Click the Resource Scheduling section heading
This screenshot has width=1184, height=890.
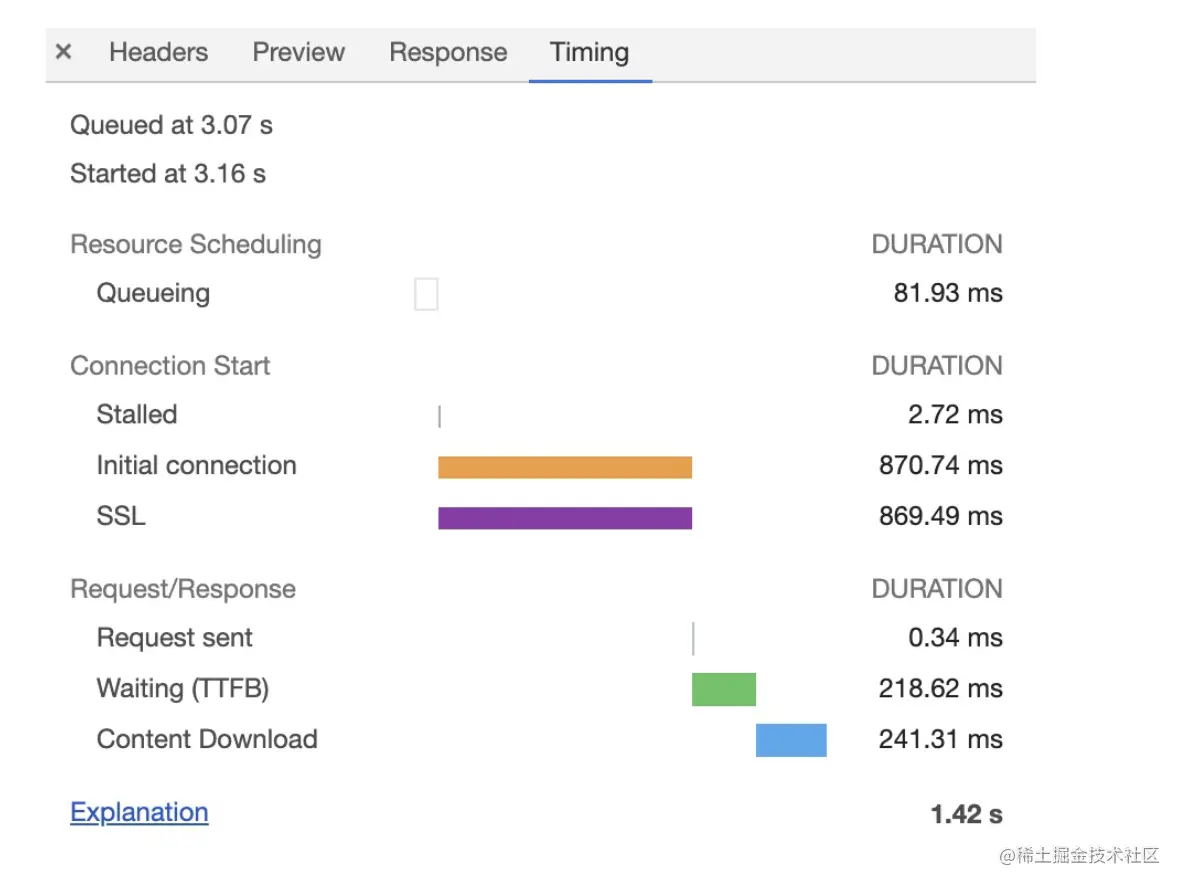point(196,245)
